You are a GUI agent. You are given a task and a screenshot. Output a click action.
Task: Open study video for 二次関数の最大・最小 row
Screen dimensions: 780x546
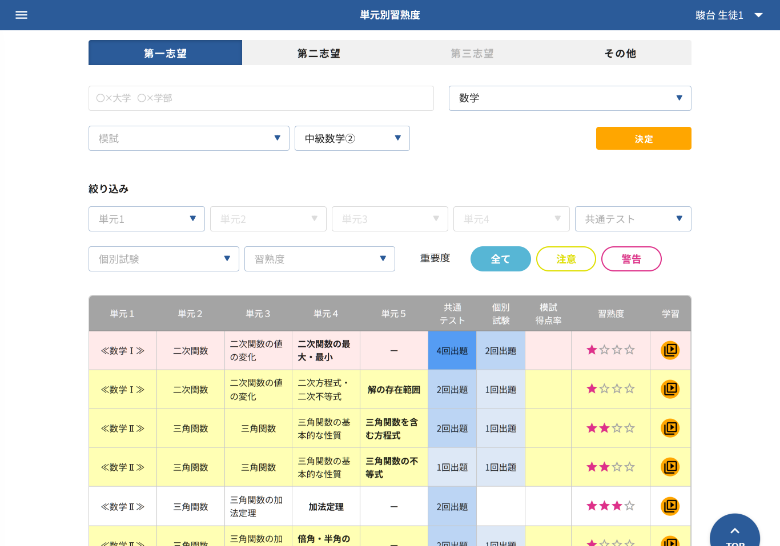pos(670,350)
